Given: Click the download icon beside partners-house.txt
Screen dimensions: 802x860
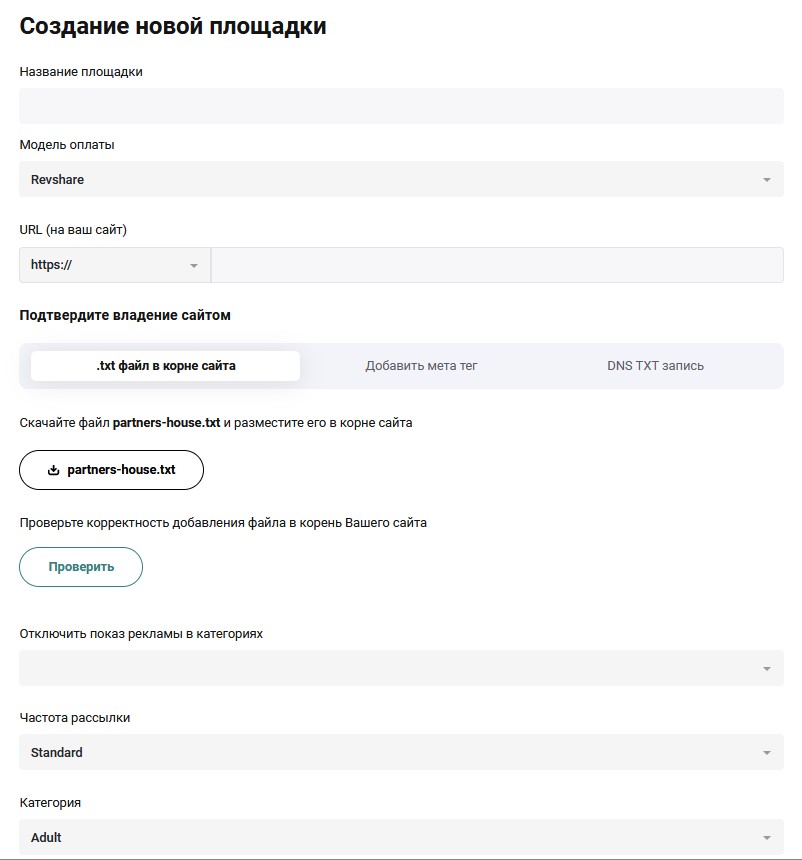Looking at the screenshot, I should pyautogui.click(x=53, y=470).
